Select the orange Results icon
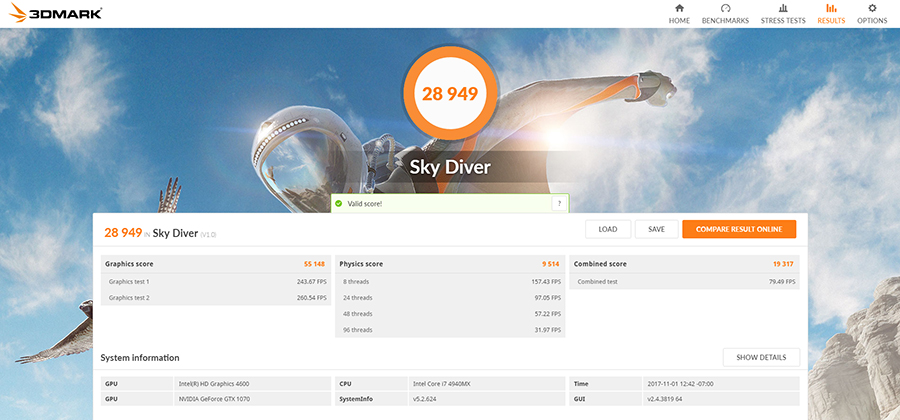Image resolution: width=900 pixels, height=420 pixels. coord(831,9)
